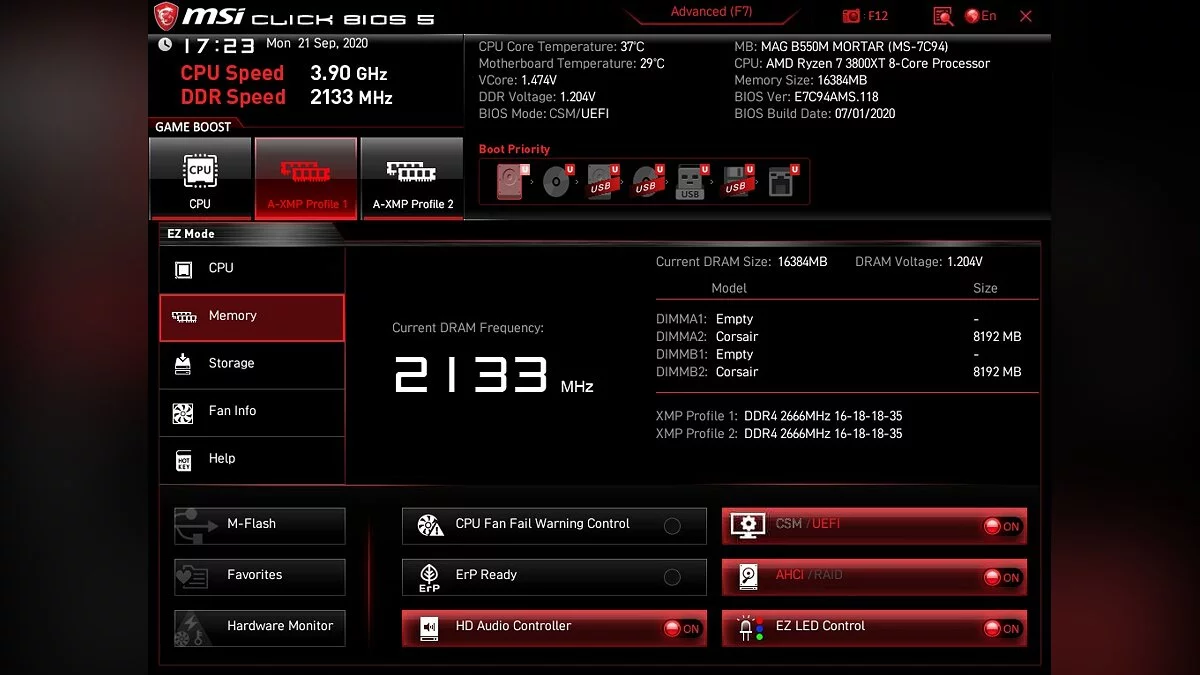1200x675 pixels.
Task: Click the heart list icon on Favorites
Action: tap(192, 577)
